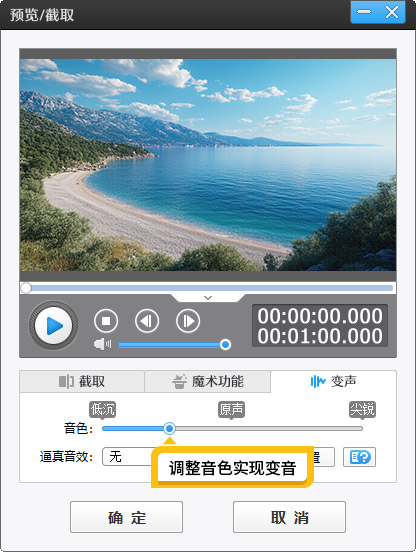Viewport: 416px width, 552px height.
Task: Open the 逼真音效 dropdown showing 无
Action: [x=127, y=457]
